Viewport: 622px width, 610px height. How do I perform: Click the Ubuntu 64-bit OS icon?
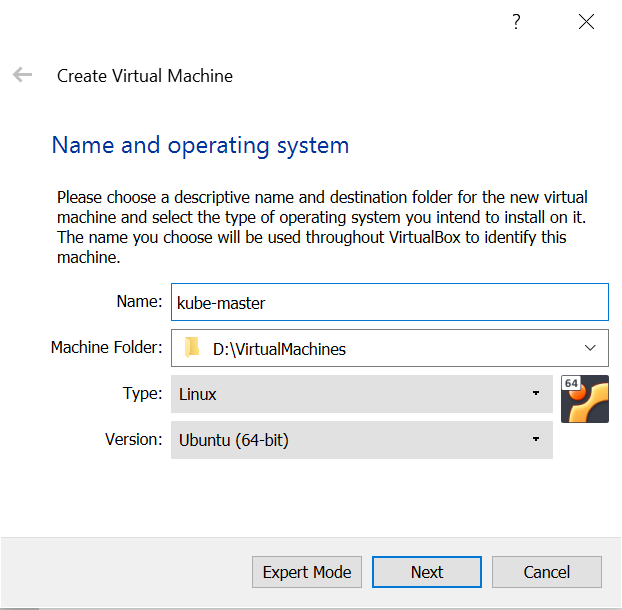(585, 399)
